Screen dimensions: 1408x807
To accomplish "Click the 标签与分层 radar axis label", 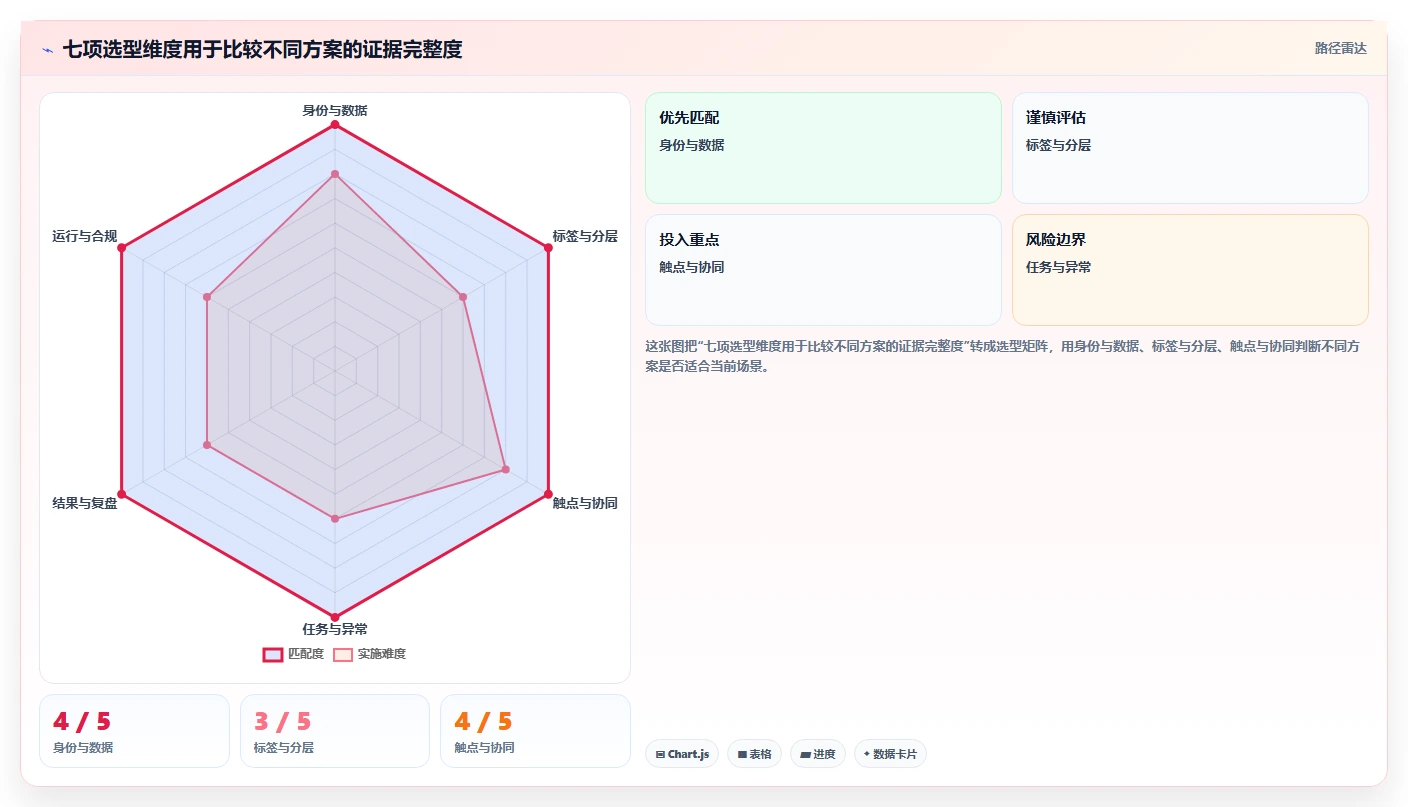I will 585,236.
